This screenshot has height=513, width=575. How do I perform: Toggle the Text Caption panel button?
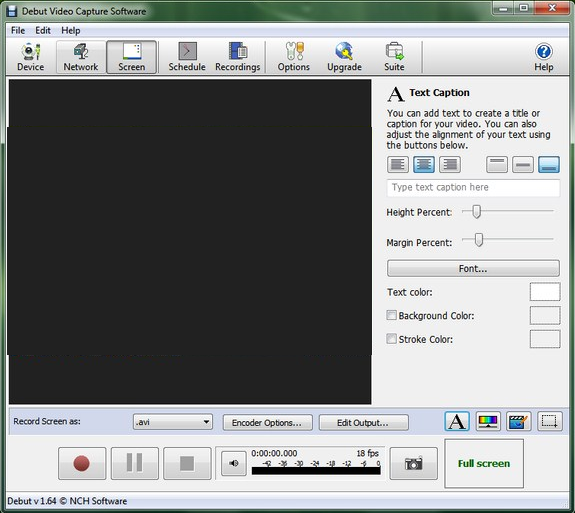pos(457,421)
